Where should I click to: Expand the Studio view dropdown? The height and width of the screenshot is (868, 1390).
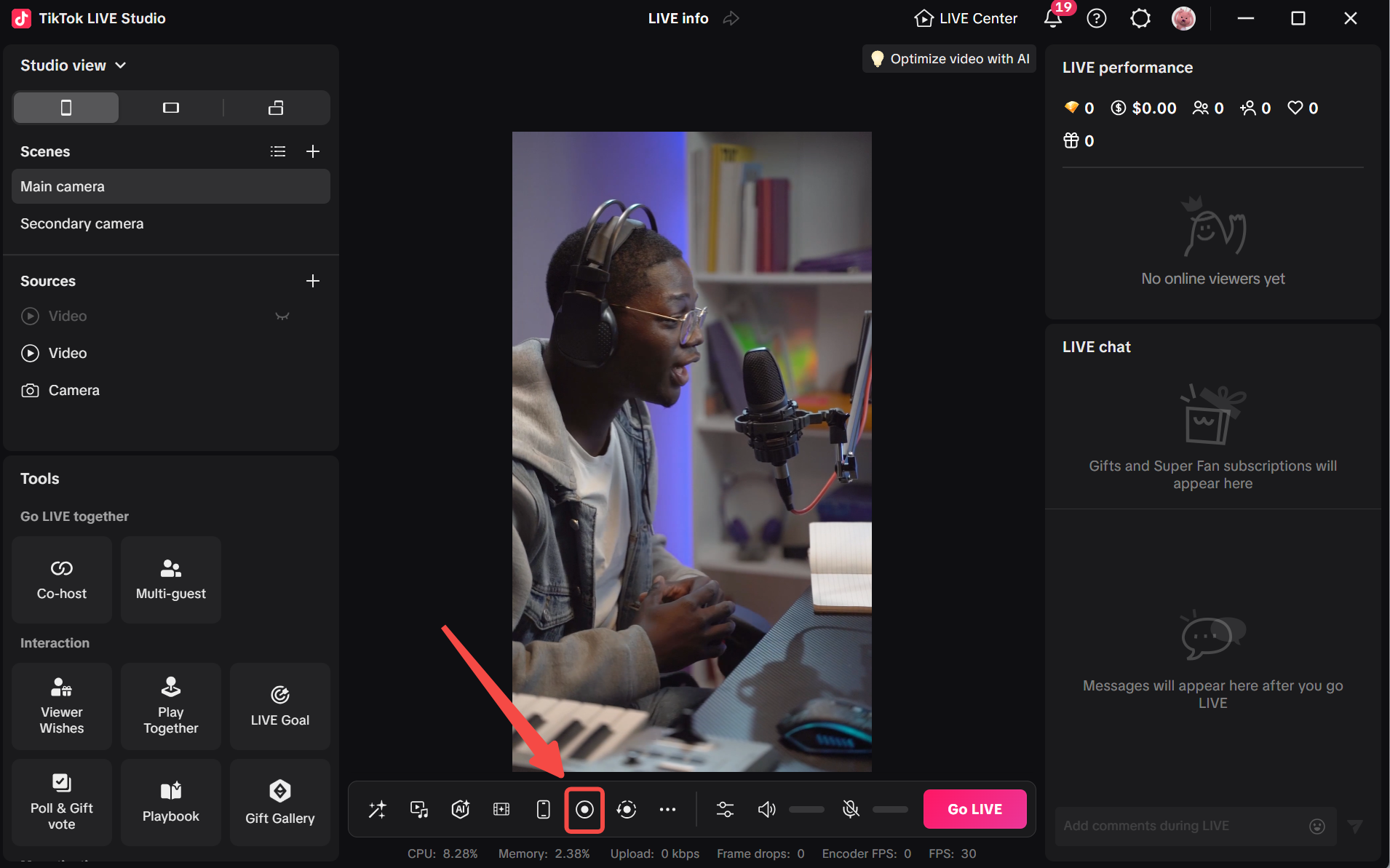[x=120, y=65]
